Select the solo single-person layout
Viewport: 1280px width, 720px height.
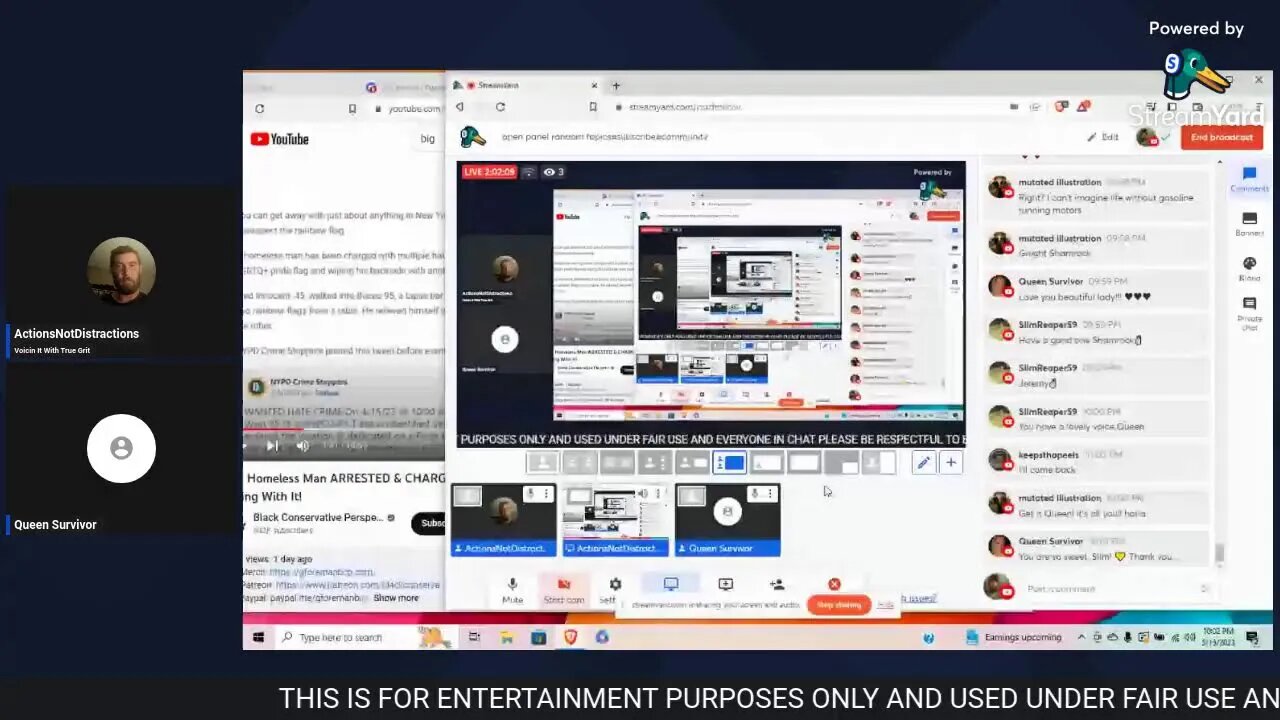(x=543, y=462)
